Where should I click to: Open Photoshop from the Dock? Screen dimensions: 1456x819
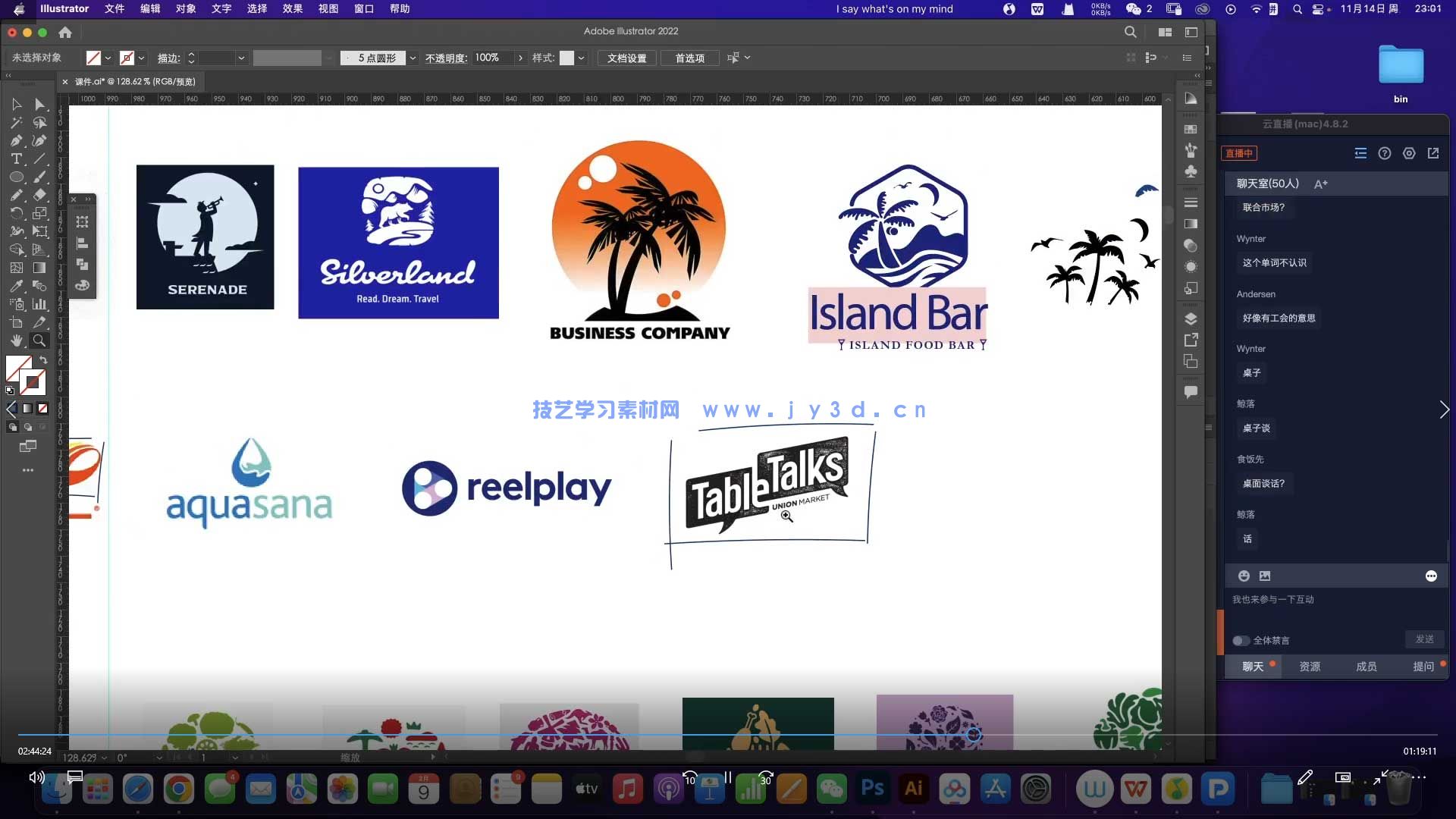pos(872,789)
